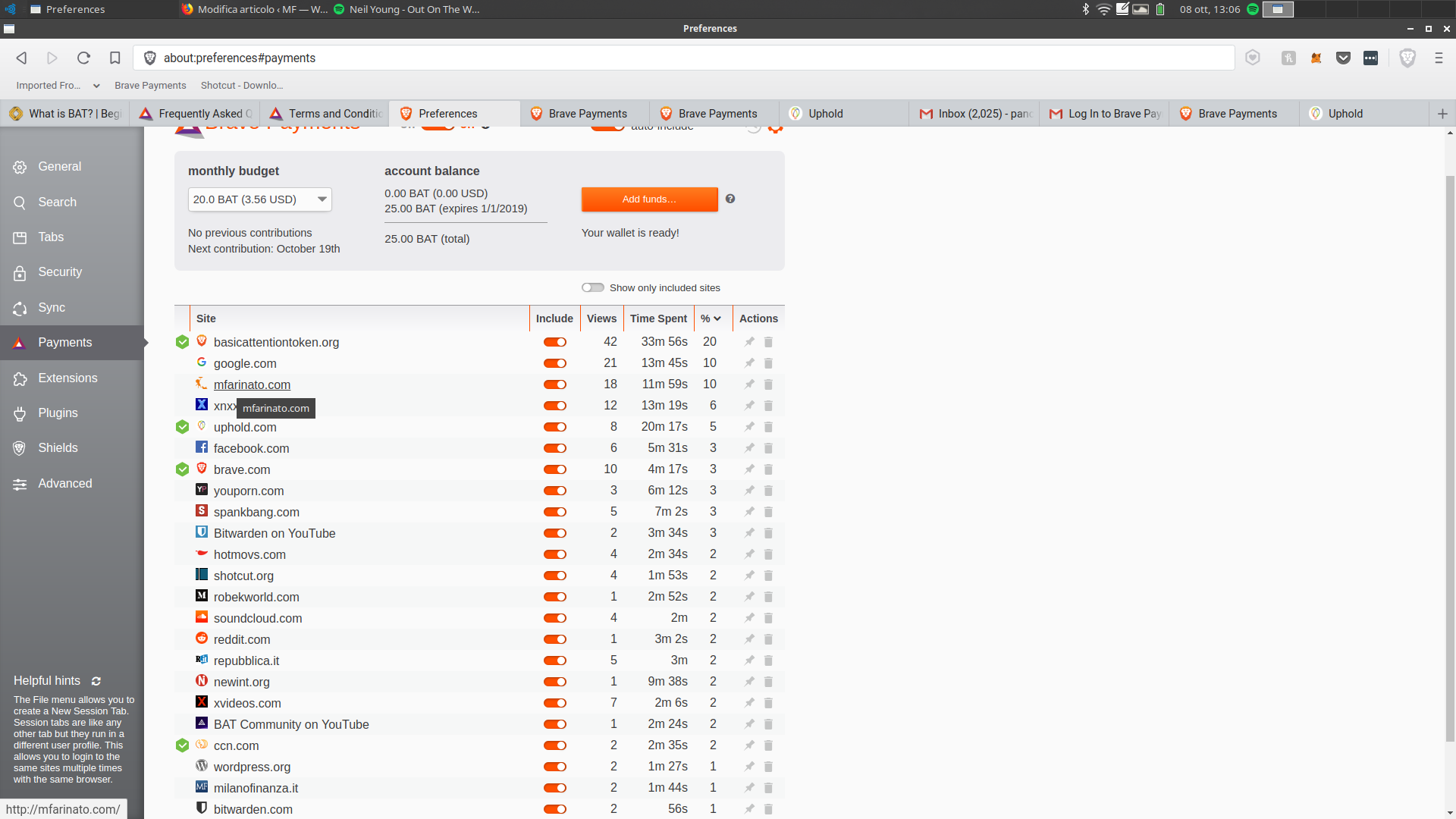Pin basicattentiontoken.org in the payments list

(x=749, y=342)
